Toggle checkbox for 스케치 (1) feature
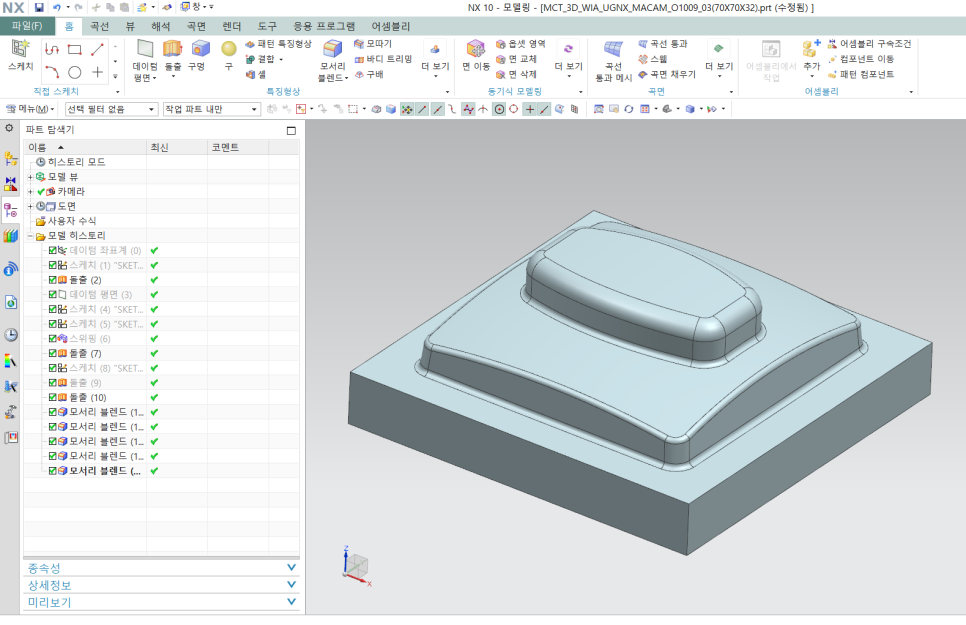Image resolution: width=966 pixels, height=625 pixels. coord(53,265)
